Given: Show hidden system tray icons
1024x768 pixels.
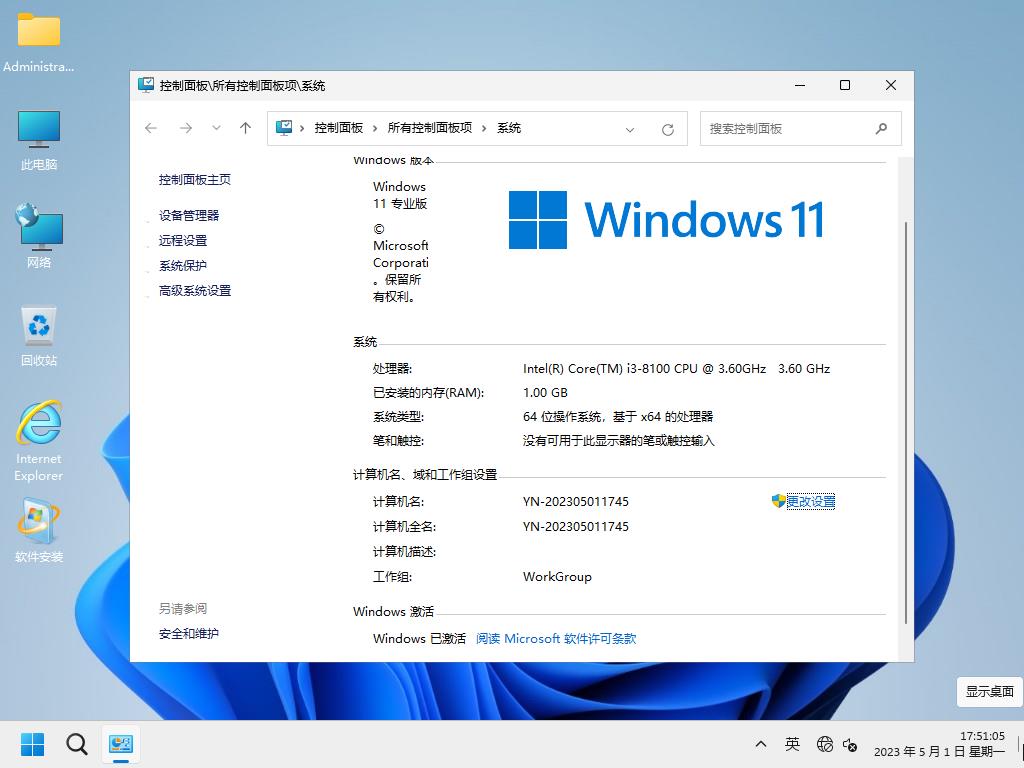Looking at the screenshot, I should click(x=761, y=744).
